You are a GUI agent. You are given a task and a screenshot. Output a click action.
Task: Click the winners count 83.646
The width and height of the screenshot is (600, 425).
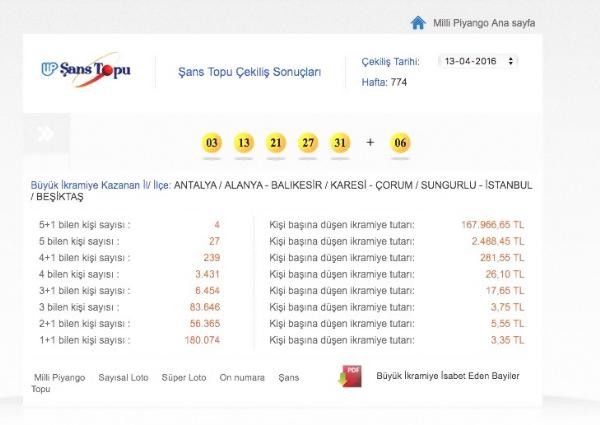point(205,307)
